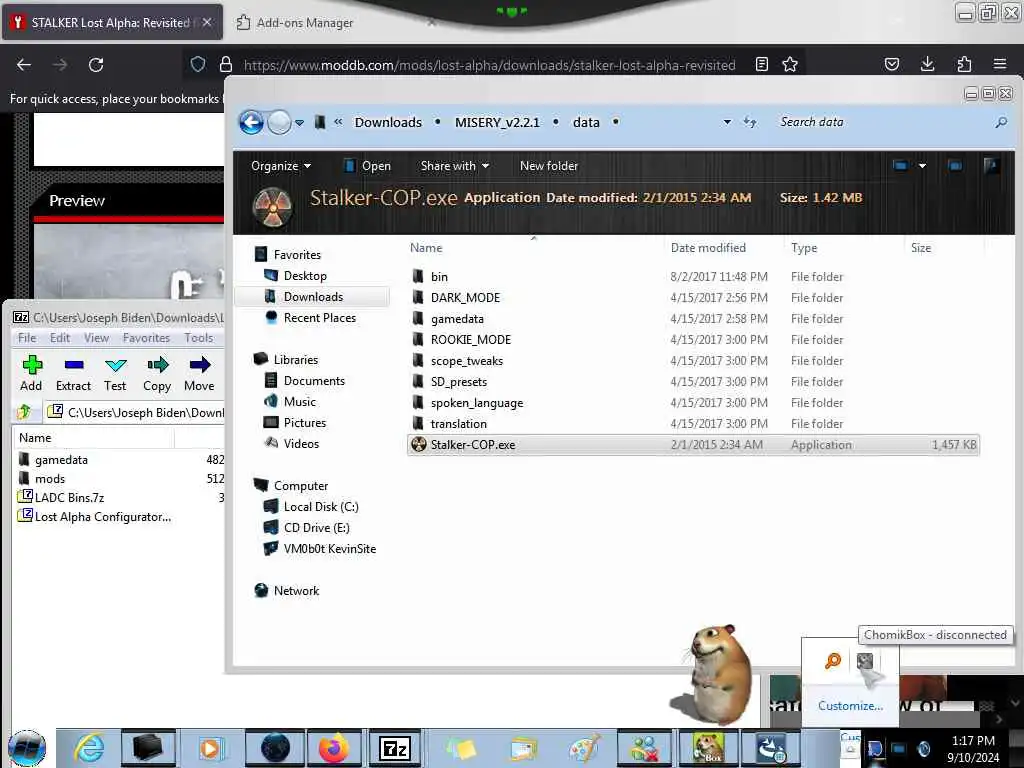Click the Explorer Forward navigation arrow
The width and height of the screenshot is (1024, 768).
(280, 122)
